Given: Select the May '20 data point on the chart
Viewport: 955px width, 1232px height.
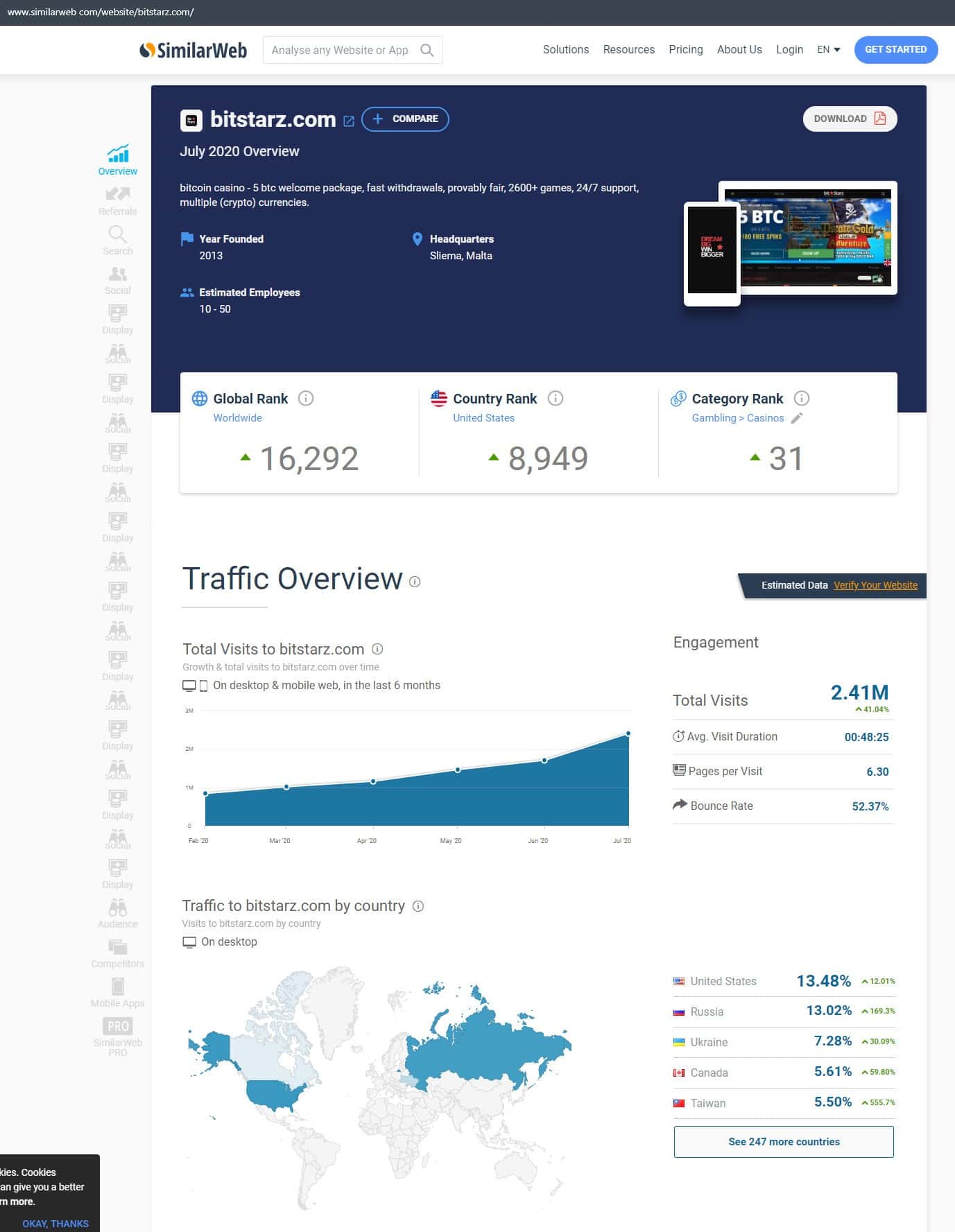Looking at the screenshot, I should 458,770.
